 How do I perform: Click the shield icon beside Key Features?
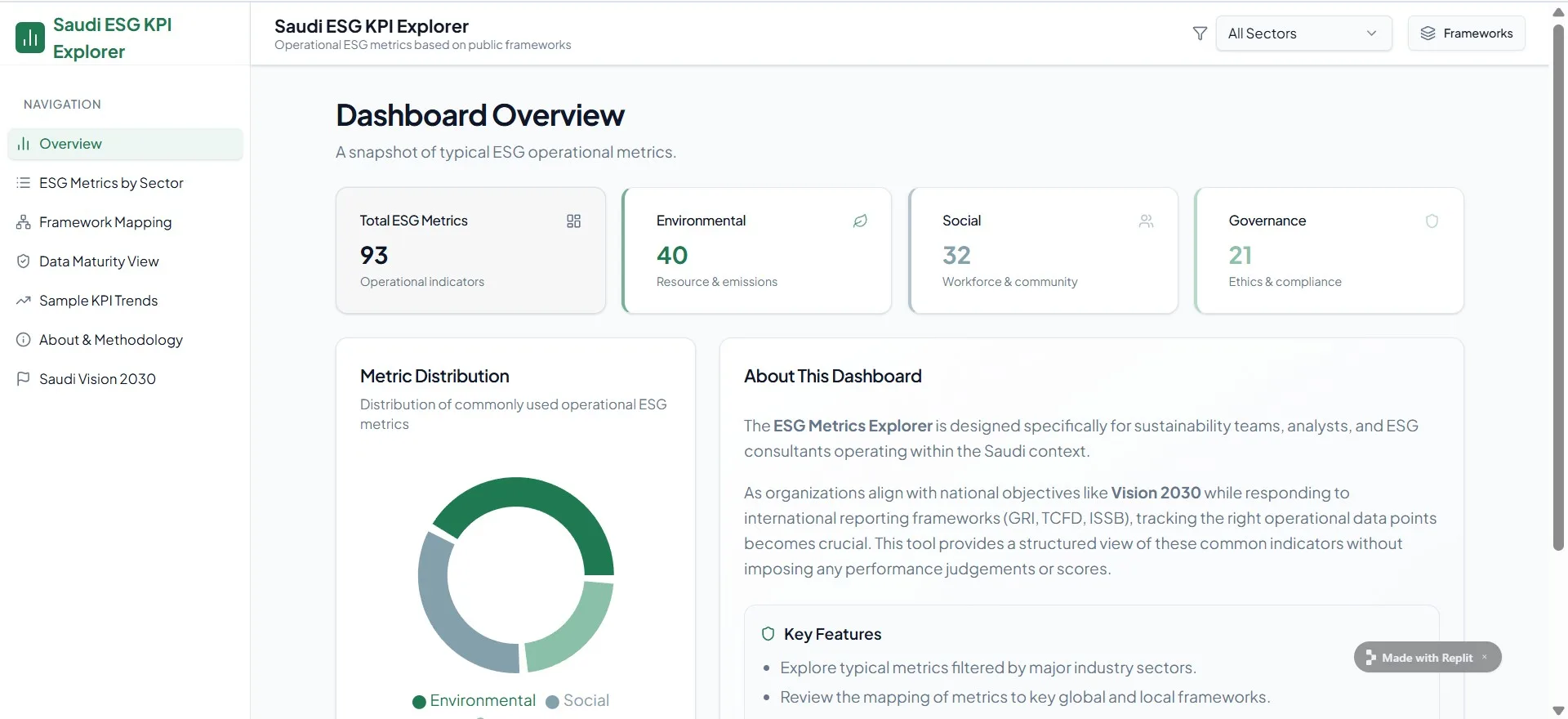click(768, 634)
